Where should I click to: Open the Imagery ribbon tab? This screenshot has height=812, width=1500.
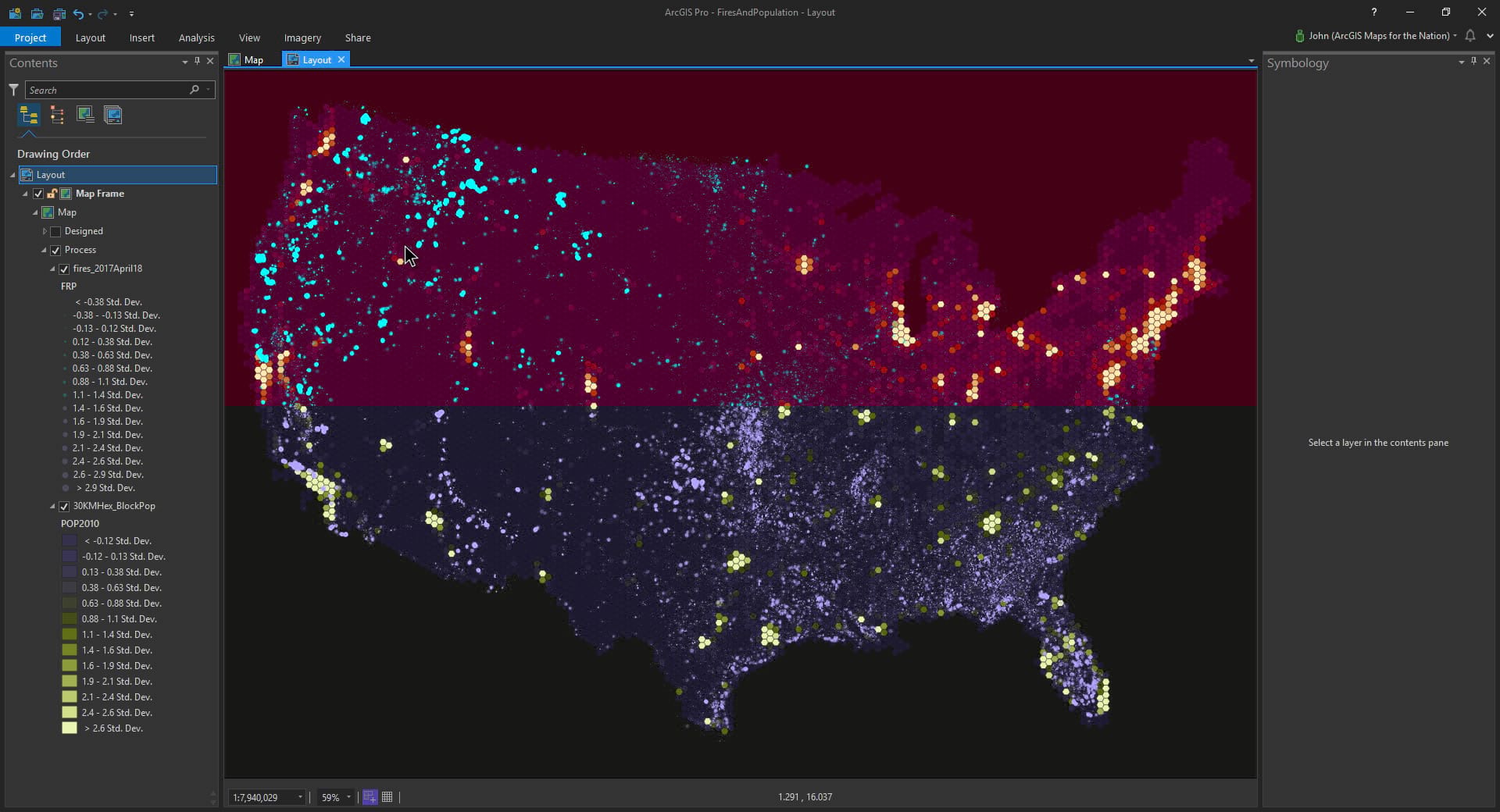(x=302, y=37)
